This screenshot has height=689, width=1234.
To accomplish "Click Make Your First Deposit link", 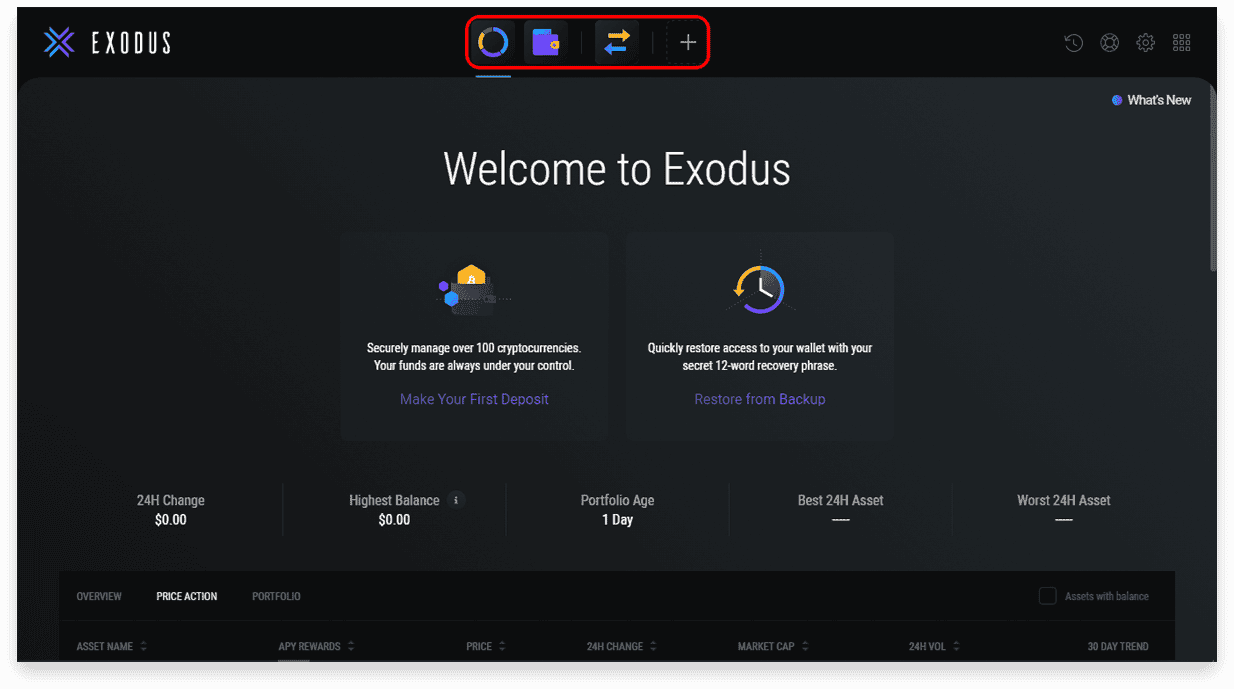I will [x=474, y=399].
